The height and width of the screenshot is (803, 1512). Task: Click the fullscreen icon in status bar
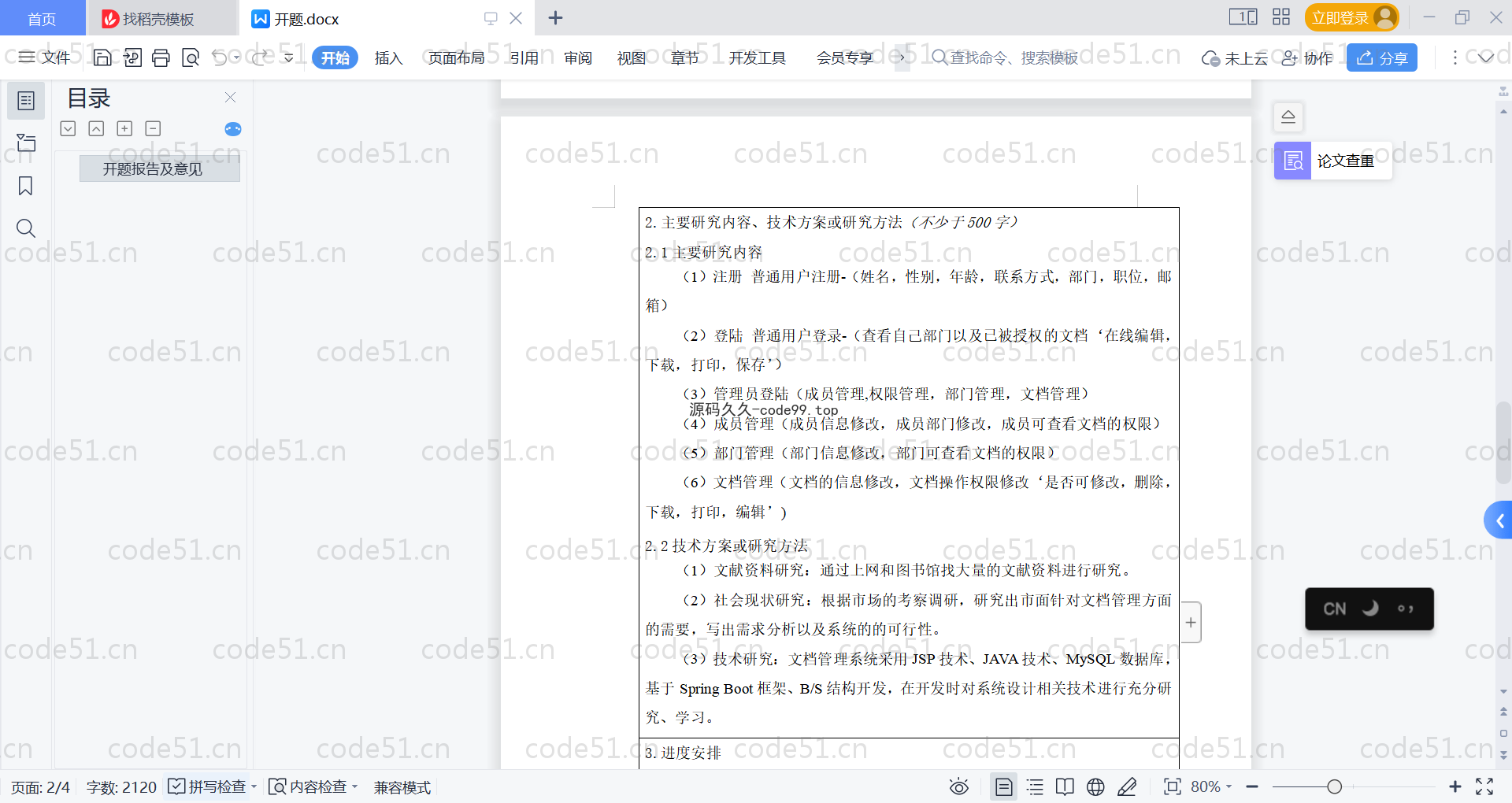(1484, 786)
